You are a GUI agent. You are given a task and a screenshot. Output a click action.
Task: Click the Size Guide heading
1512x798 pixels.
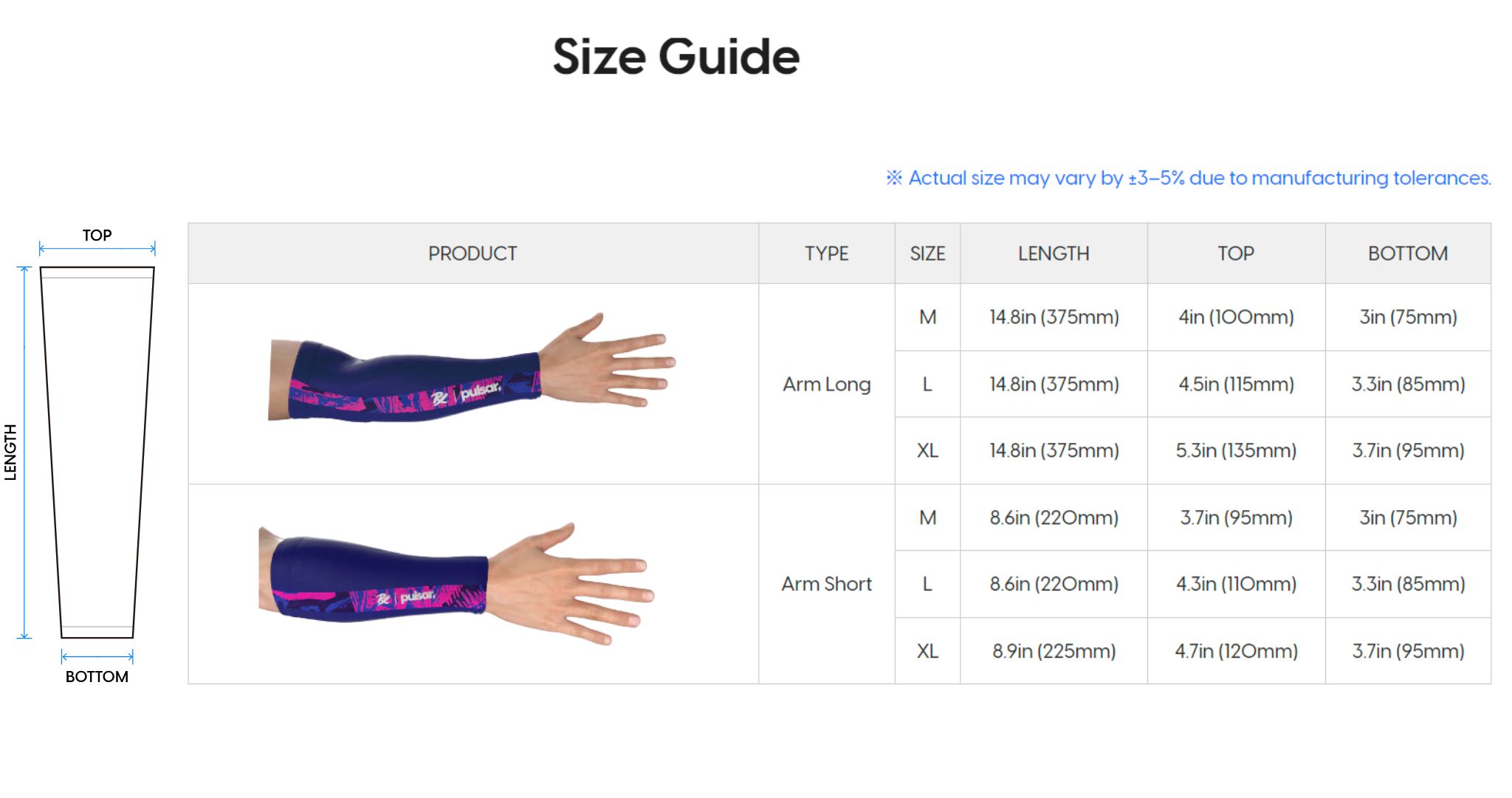[676, 57]
